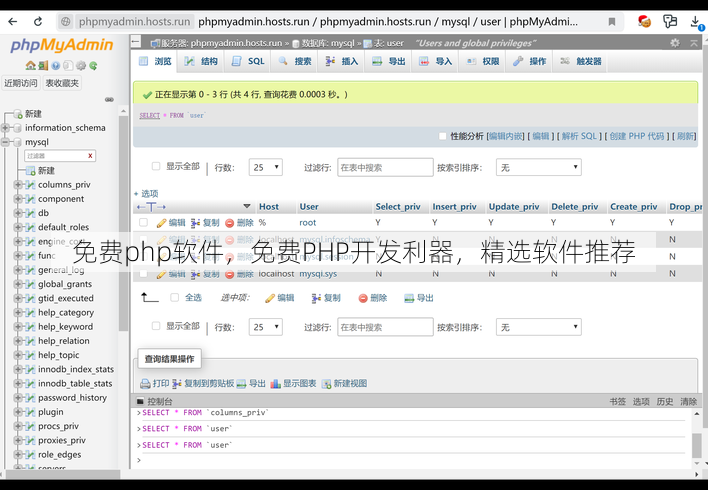Click the bulk Delete icon under the table

pos(363,298)
